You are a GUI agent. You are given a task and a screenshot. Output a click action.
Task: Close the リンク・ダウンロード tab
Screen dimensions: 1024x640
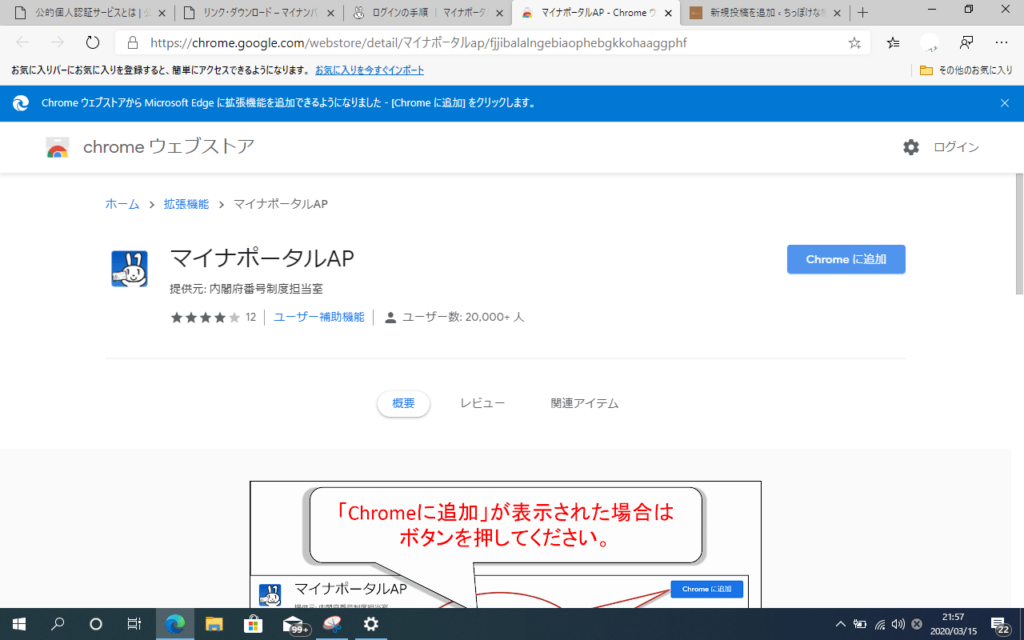pos(330,13)
